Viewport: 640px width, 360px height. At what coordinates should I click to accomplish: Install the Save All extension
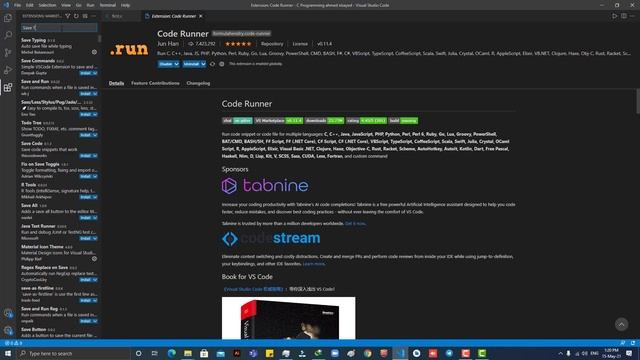[x=88, y=218]
